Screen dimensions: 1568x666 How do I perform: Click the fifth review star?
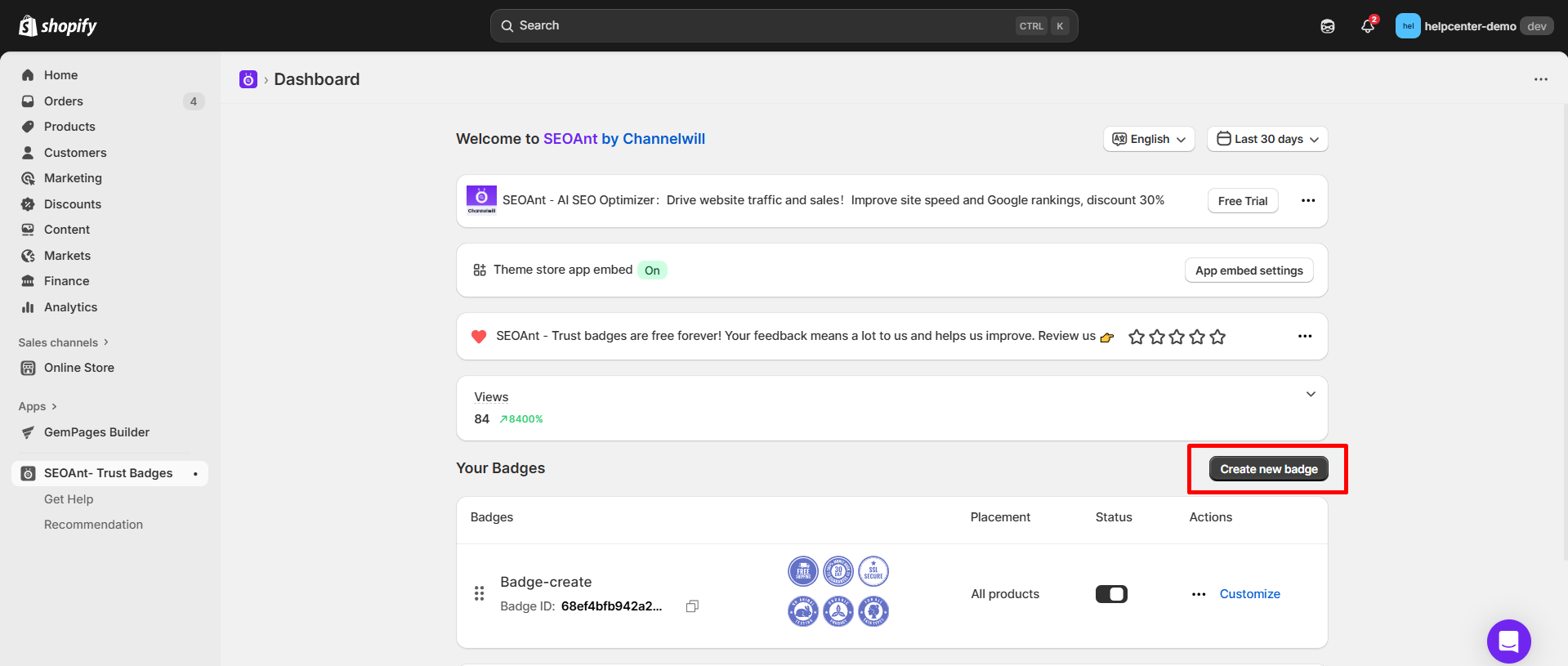click(x=1217, y=337)
